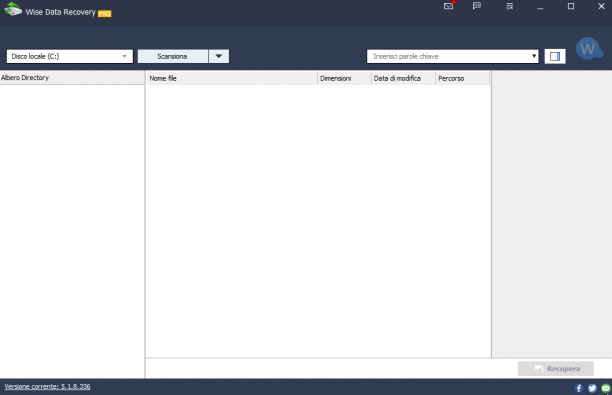Click the W user avatar icon
Screen dimensions: 612x395
pyautogui.click(x=589, y=49)
